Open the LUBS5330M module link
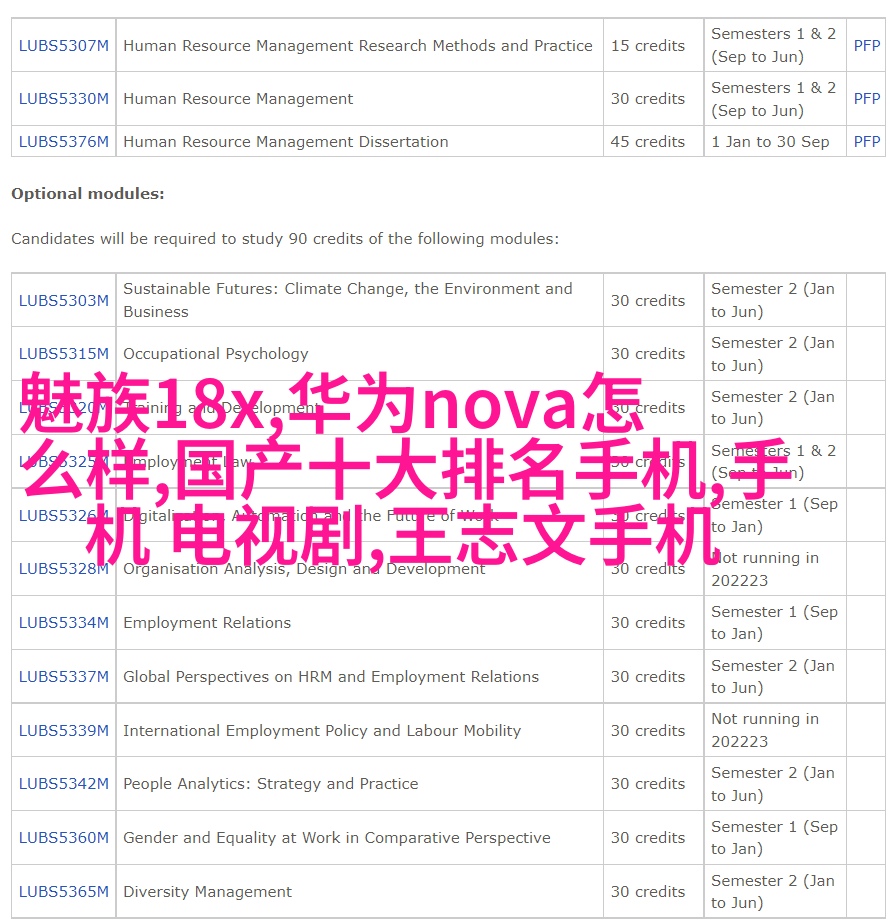Viewport: 895px width, 922px height. (64, 98)
